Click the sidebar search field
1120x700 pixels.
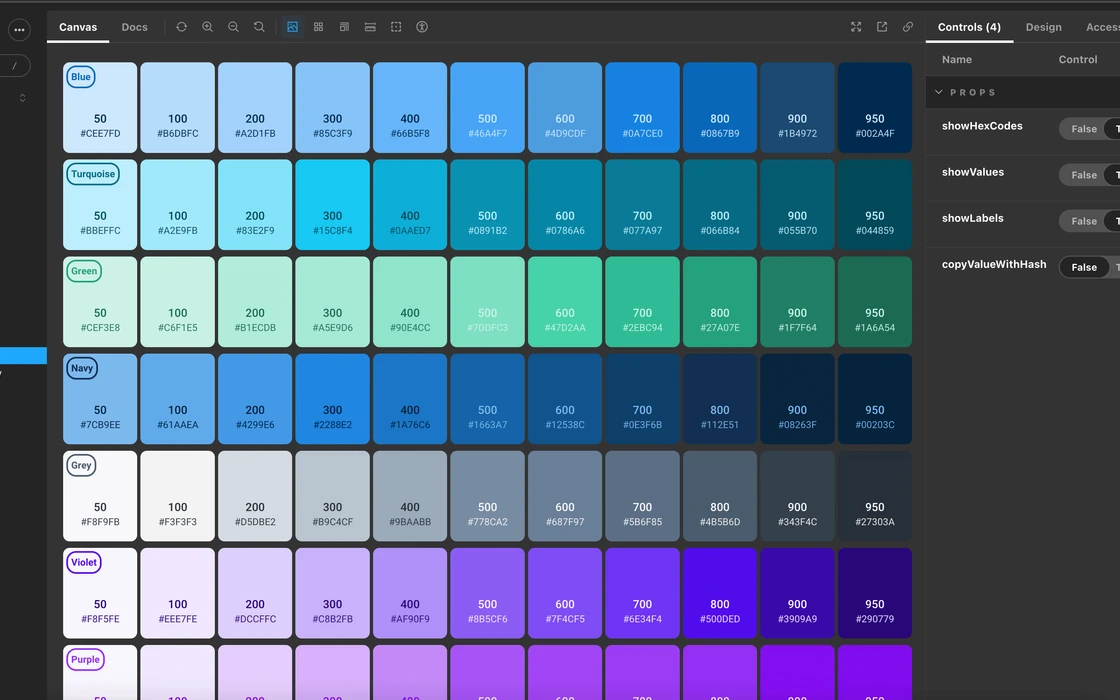coord(14,66)
